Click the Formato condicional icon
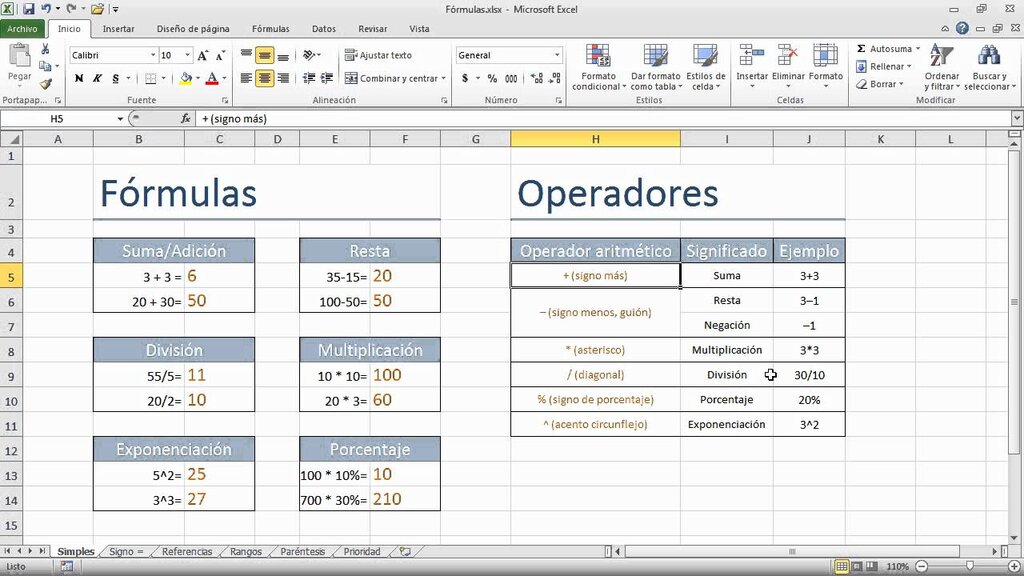The image size is (1024, 576). (x=598, y=56)
